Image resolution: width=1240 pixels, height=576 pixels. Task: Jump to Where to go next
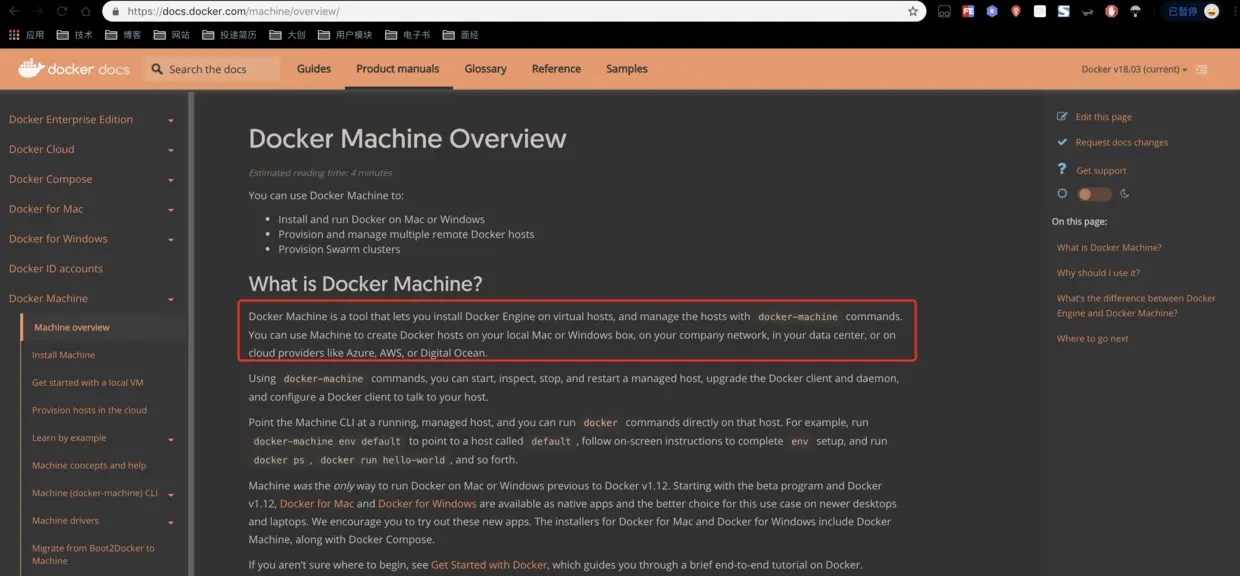1092,338
